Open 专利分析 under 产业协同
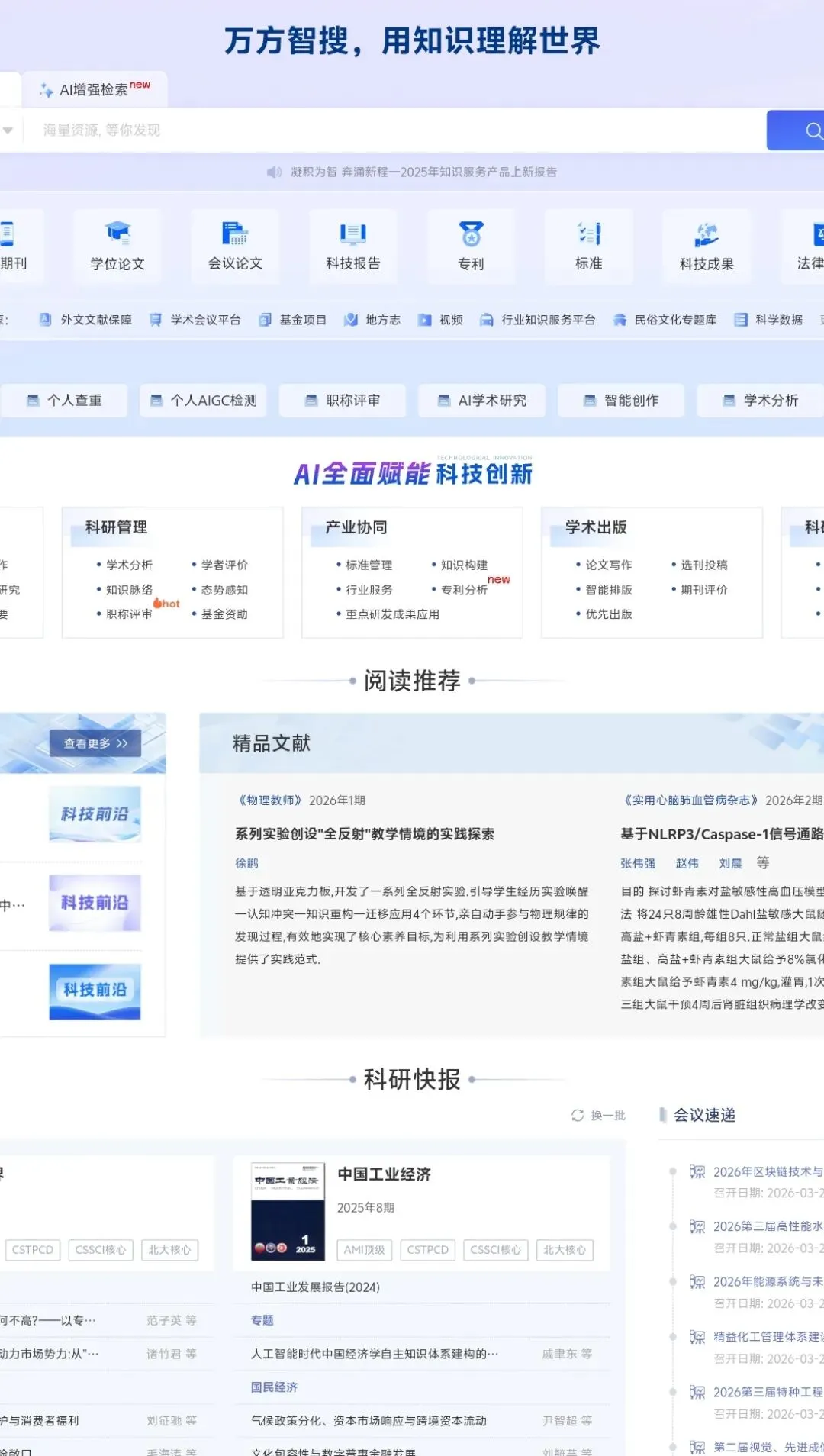824x1456 pixels. point(464,590)
